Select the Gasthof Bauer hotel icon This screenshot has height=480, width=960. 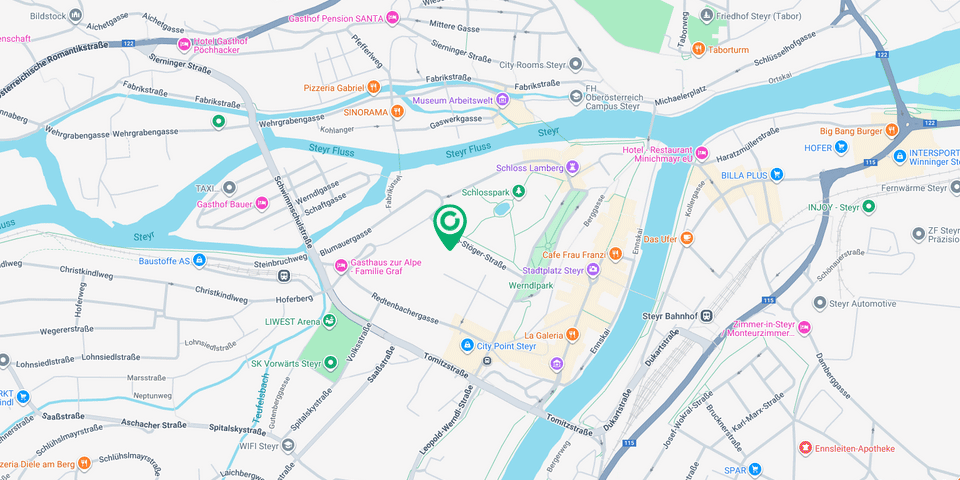(x=262, y=203)
